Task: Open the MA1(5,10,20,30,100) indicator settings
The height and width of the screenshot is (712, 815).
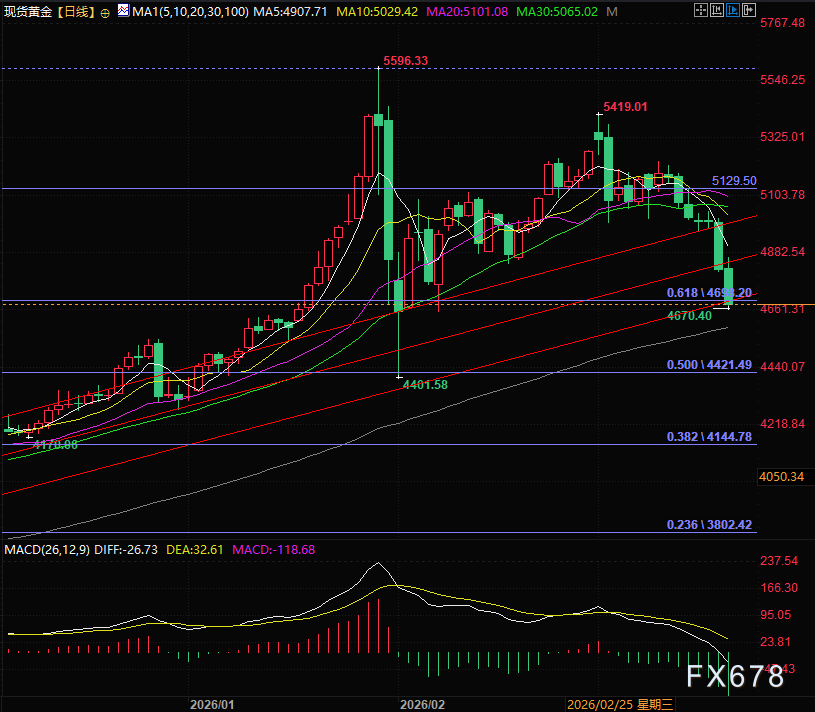Action: click(x=190, y=11)
